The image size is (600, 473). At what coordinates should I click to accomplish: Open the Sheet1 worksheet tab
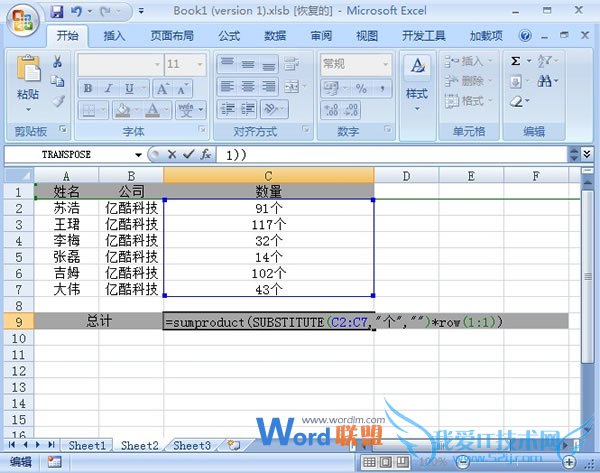pos(87,445)
